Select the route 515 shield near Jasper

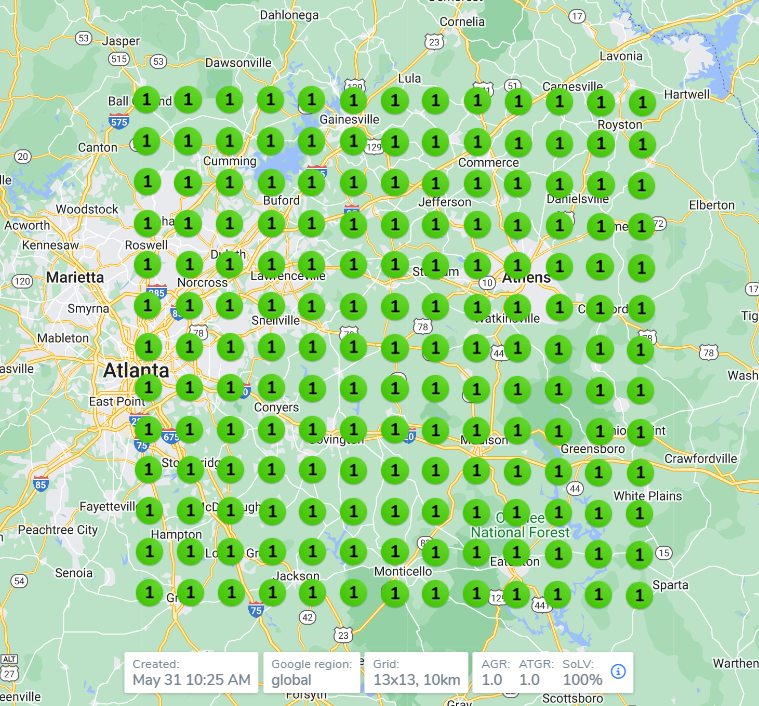click(x=119, y=59)
